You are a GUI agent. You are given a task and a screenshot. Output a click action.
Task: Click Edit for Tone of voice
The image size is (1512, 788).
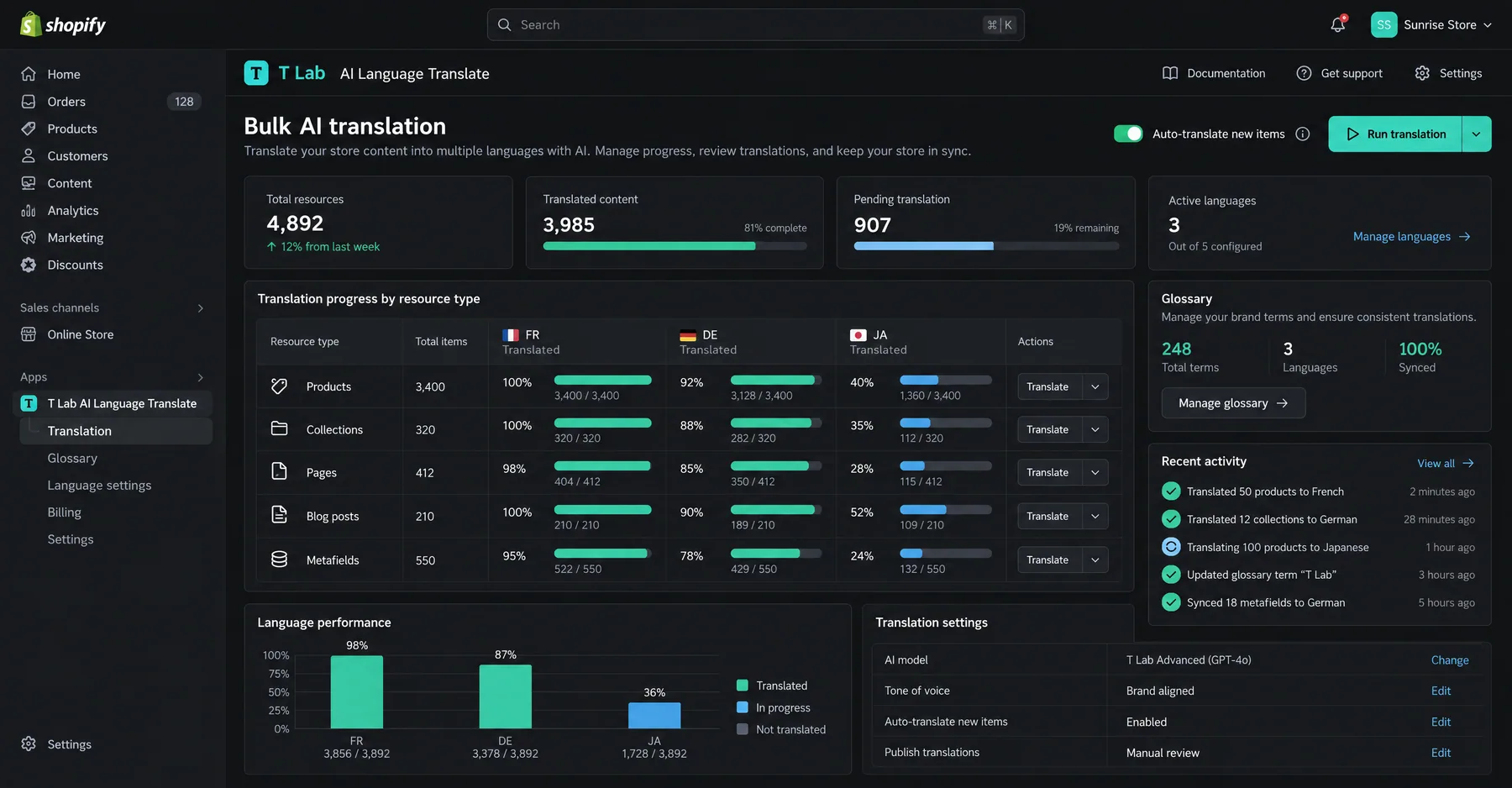point(1441,691)
